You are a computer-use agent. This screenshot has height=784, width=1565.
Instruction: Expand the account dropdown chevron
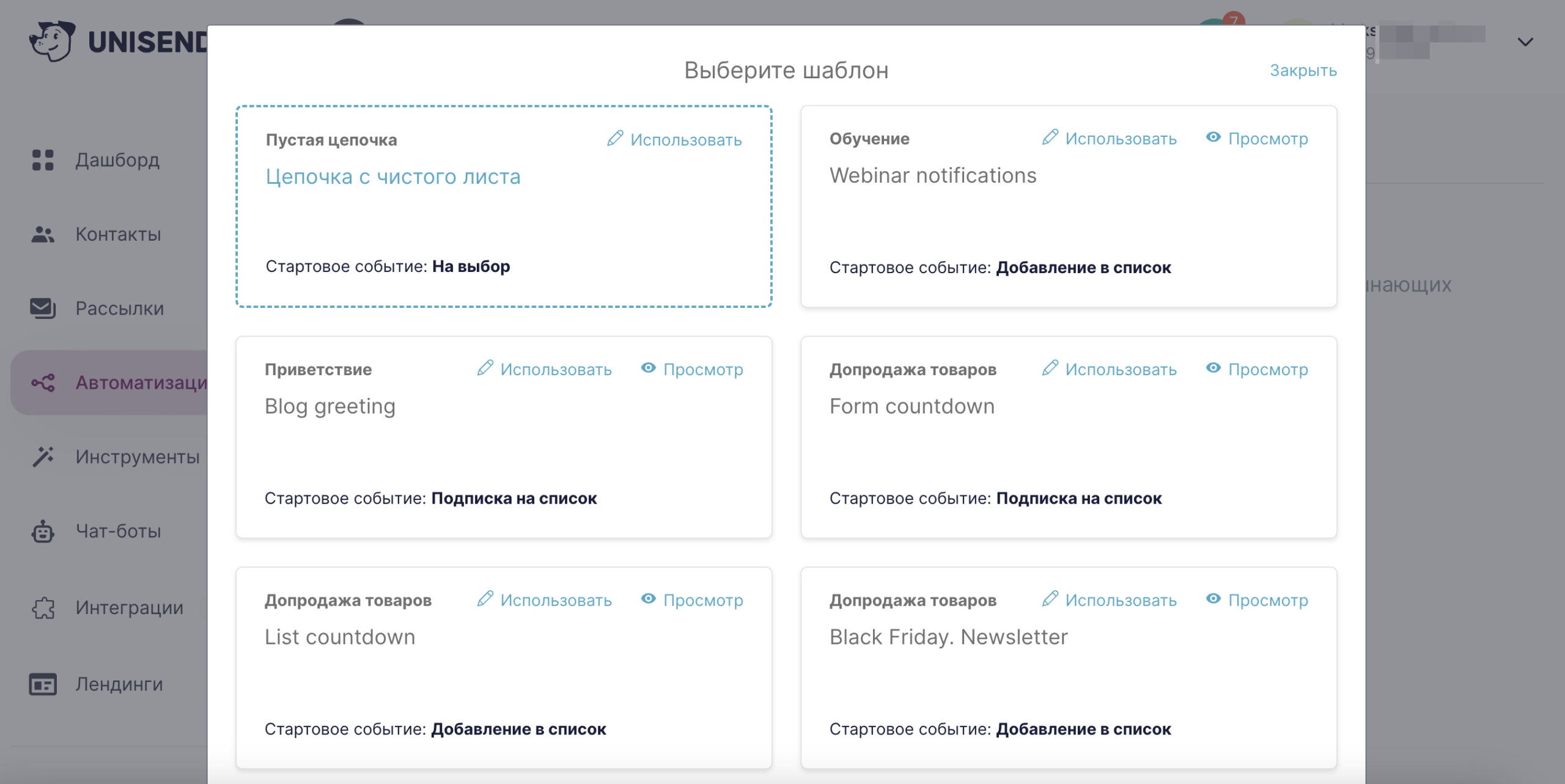1525,42
